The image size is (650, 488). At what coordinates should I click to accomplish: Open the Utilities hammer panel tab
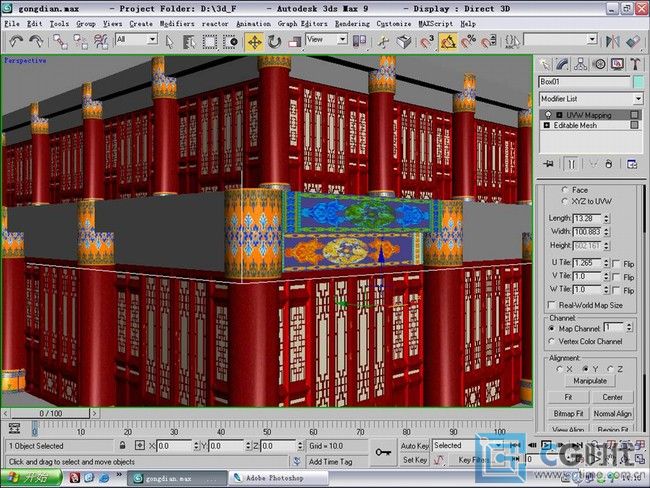pyautogui.click(x=635, y=64)
